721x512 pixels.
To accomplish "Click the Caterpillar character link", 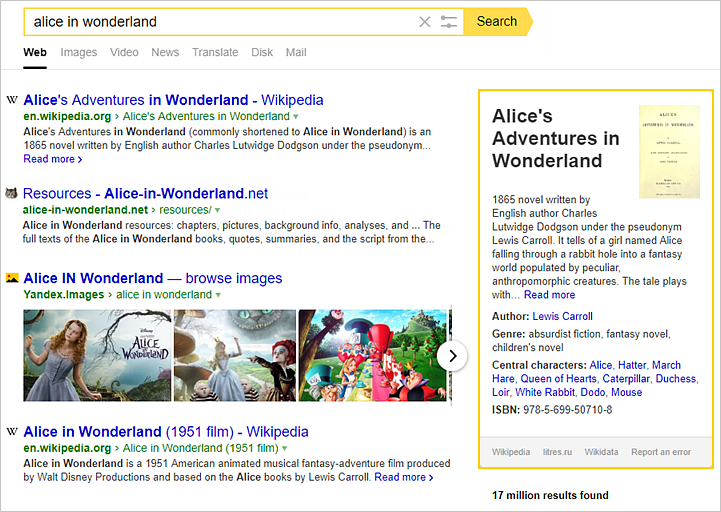I will click(x=626, y=379).
